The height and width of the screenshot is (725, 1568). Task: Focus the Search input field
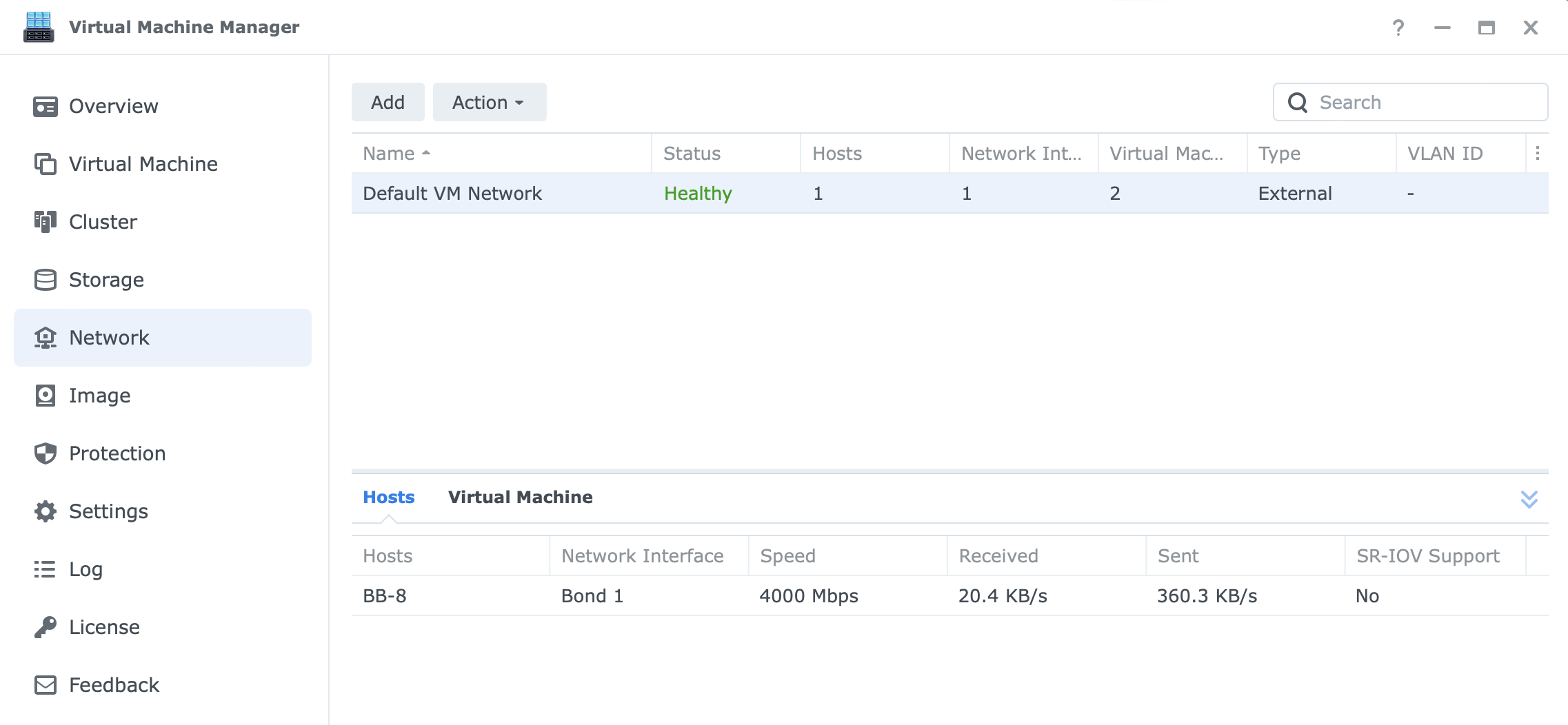pos(1411,102)
